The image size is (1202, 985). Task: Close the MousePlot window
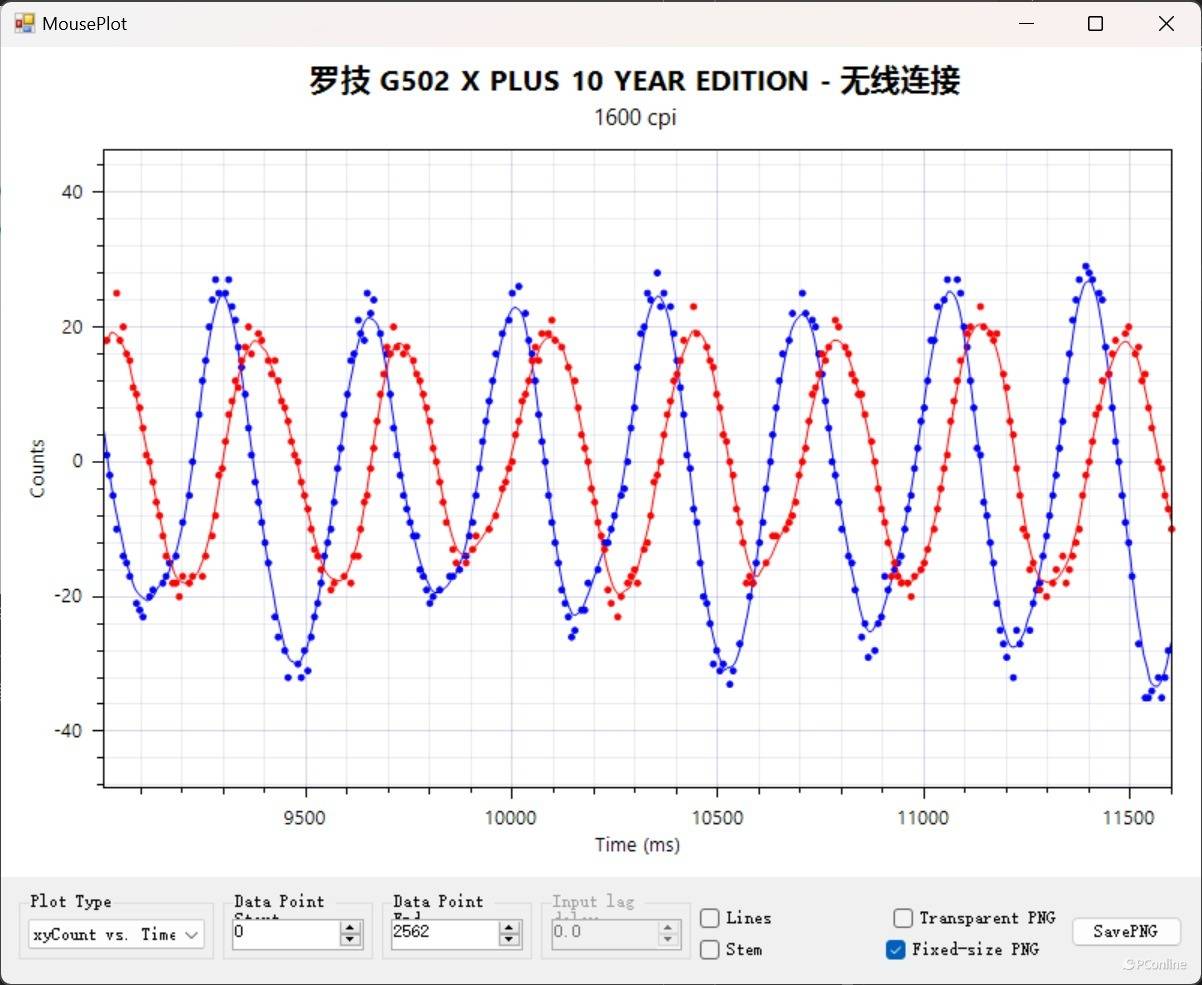pyautogui.click(x=1166, y=24)
